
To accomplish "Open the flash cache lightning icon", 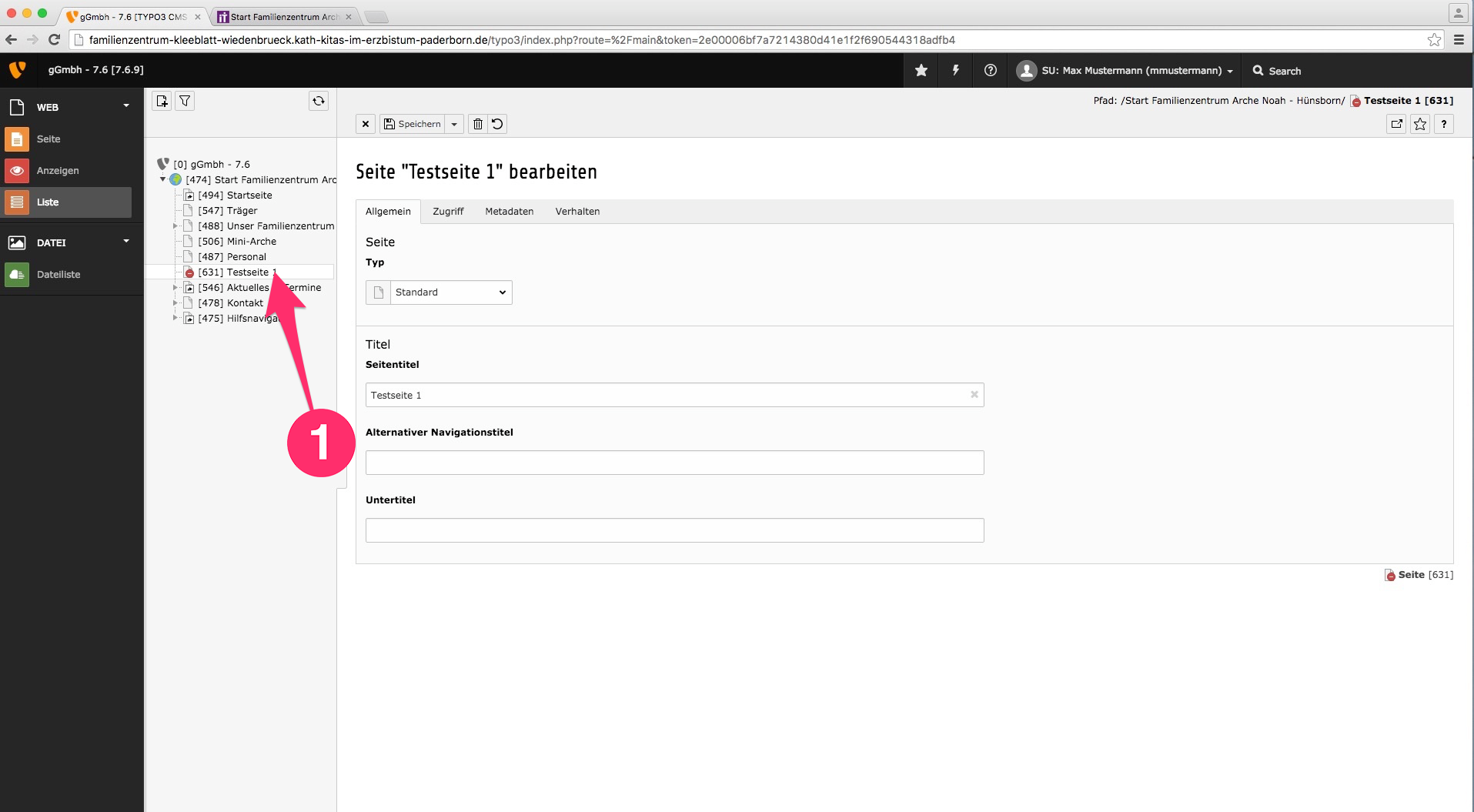I will point(955,71).
